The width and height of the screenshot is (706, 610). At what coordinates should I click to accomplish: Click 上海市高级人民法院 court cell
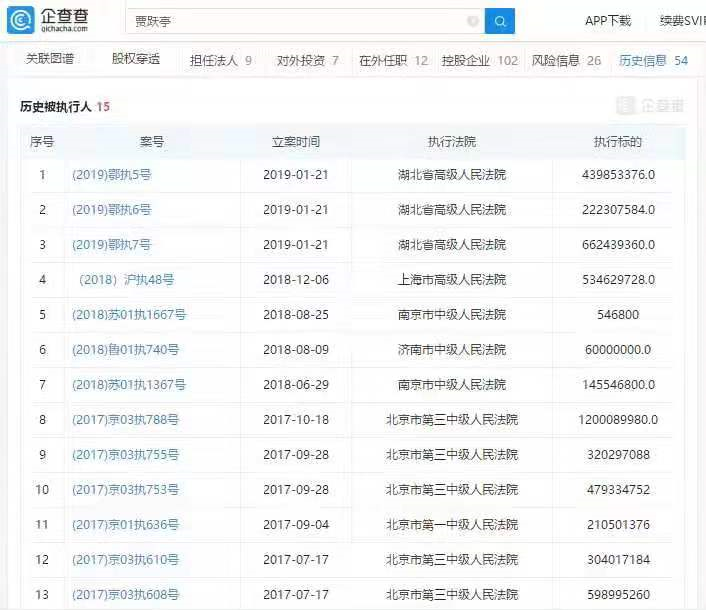(x=452, y=280)
